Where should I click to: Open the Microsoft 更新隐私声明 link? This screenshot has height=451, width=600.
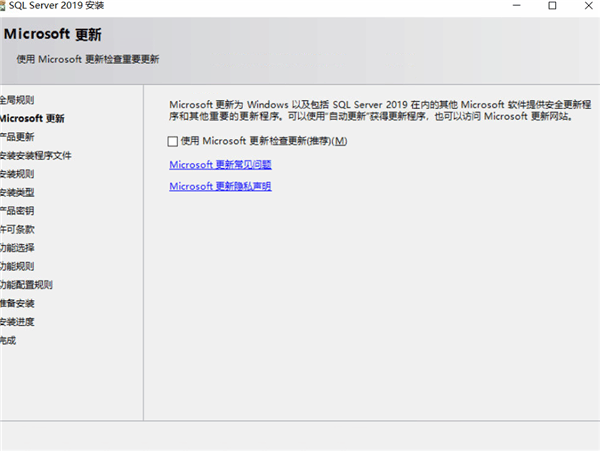[x=220, y=186]
